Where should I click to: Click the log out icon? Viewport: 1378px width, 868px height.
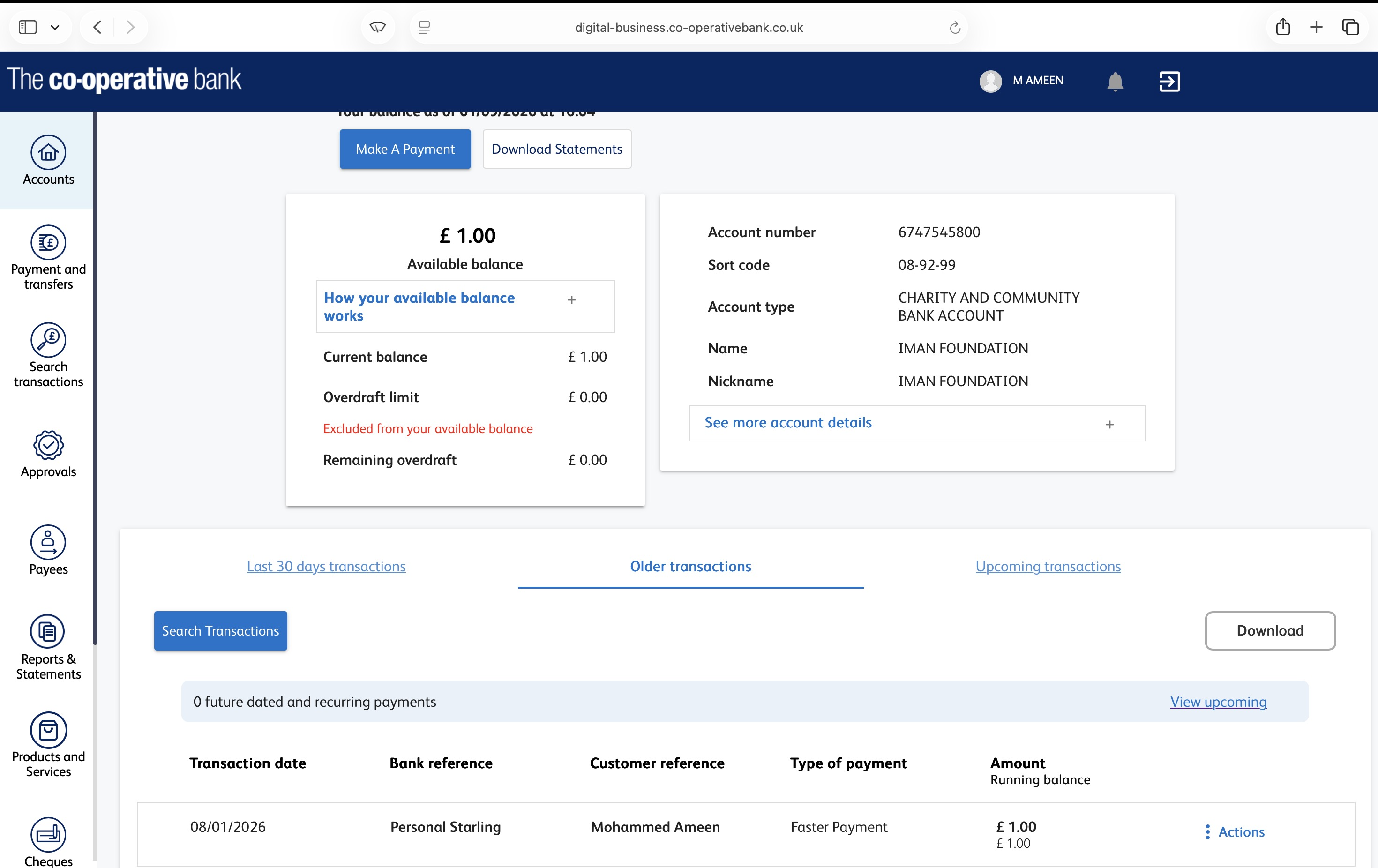click(x=1169, y=81)
